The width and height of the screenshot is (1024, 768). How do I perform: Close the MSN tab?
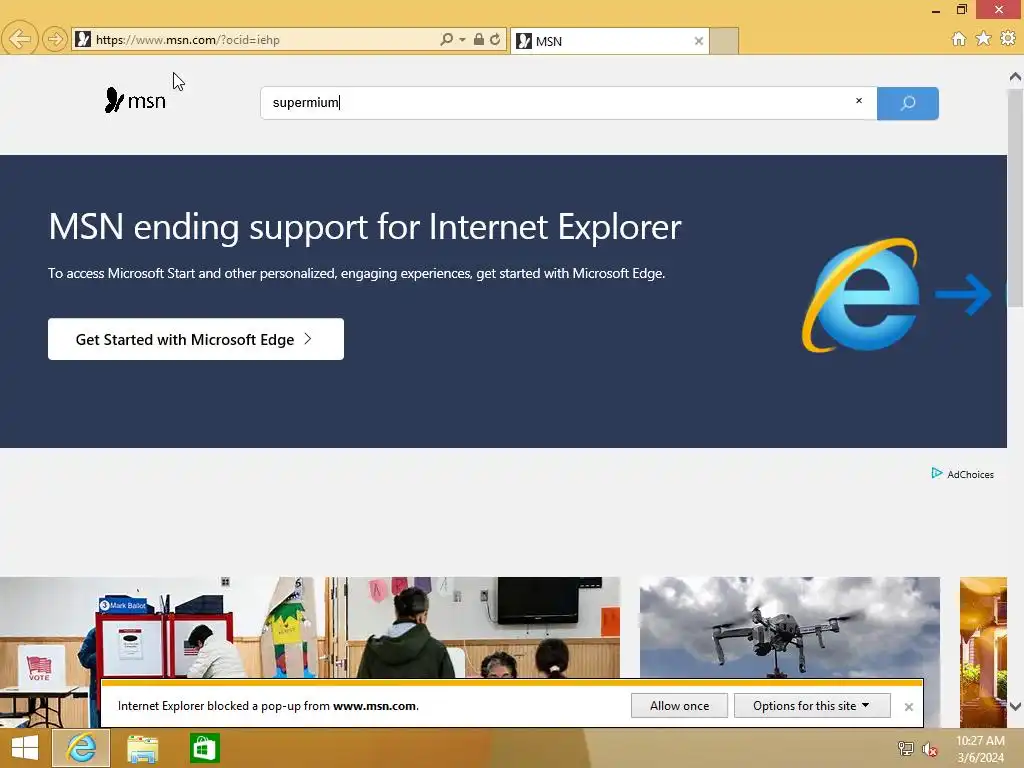coord(699,41)
